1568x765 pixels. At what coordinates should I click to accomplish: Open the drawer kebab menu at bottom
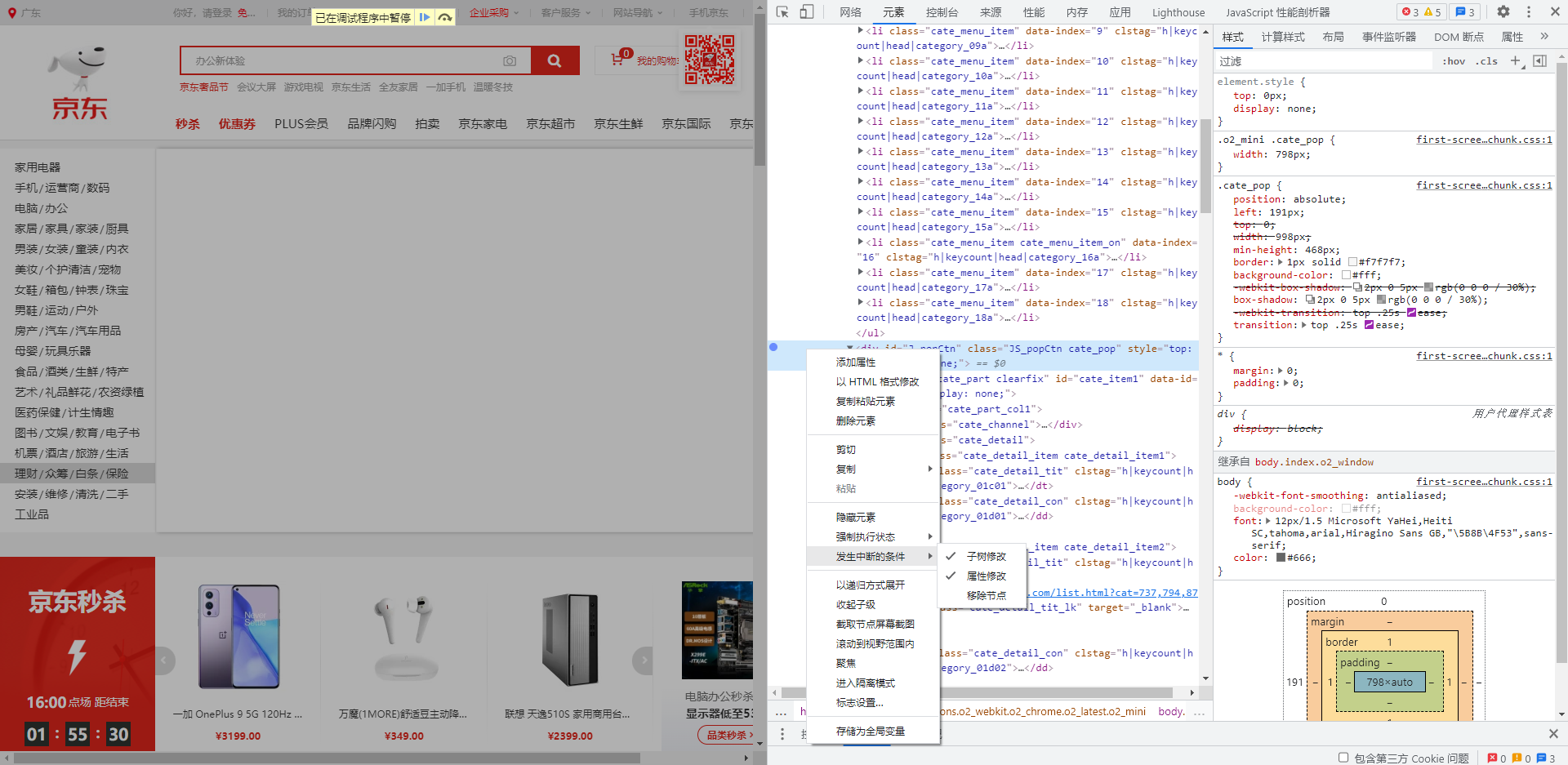click(782, 734)
